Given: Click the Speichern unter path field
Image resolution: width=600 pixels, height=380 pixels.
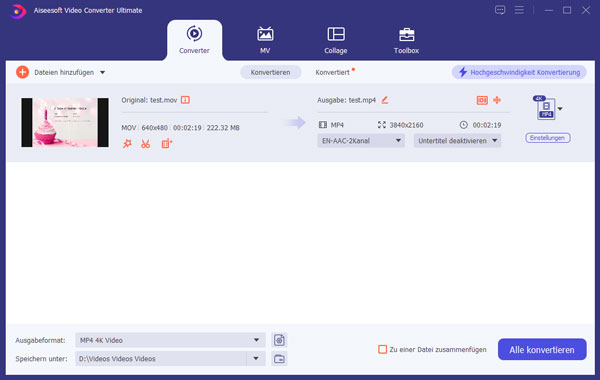Looking at the screenshot, I should pyautogui.click(x=161, y=359).
